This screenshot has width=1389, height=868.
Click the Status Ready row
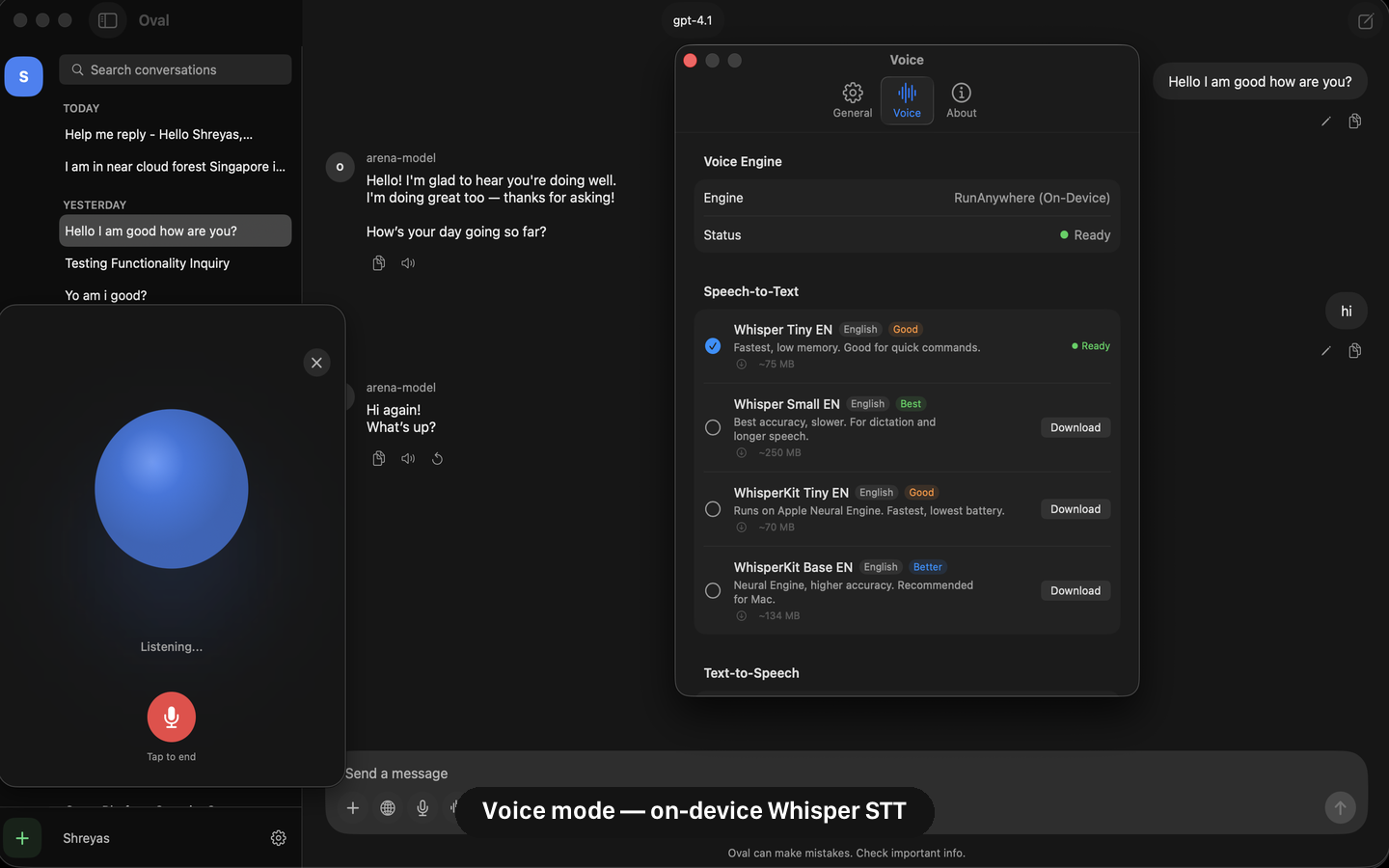907,235
